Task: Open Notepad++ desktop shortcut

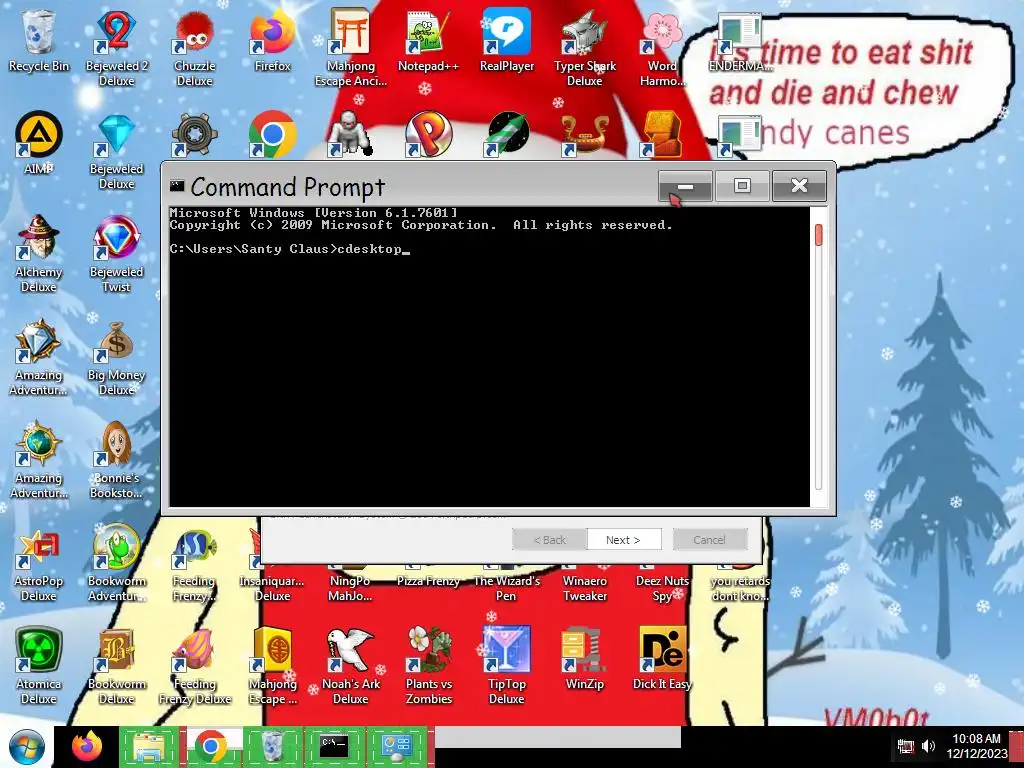Action: pyautogui.click(x=428, y=40)
